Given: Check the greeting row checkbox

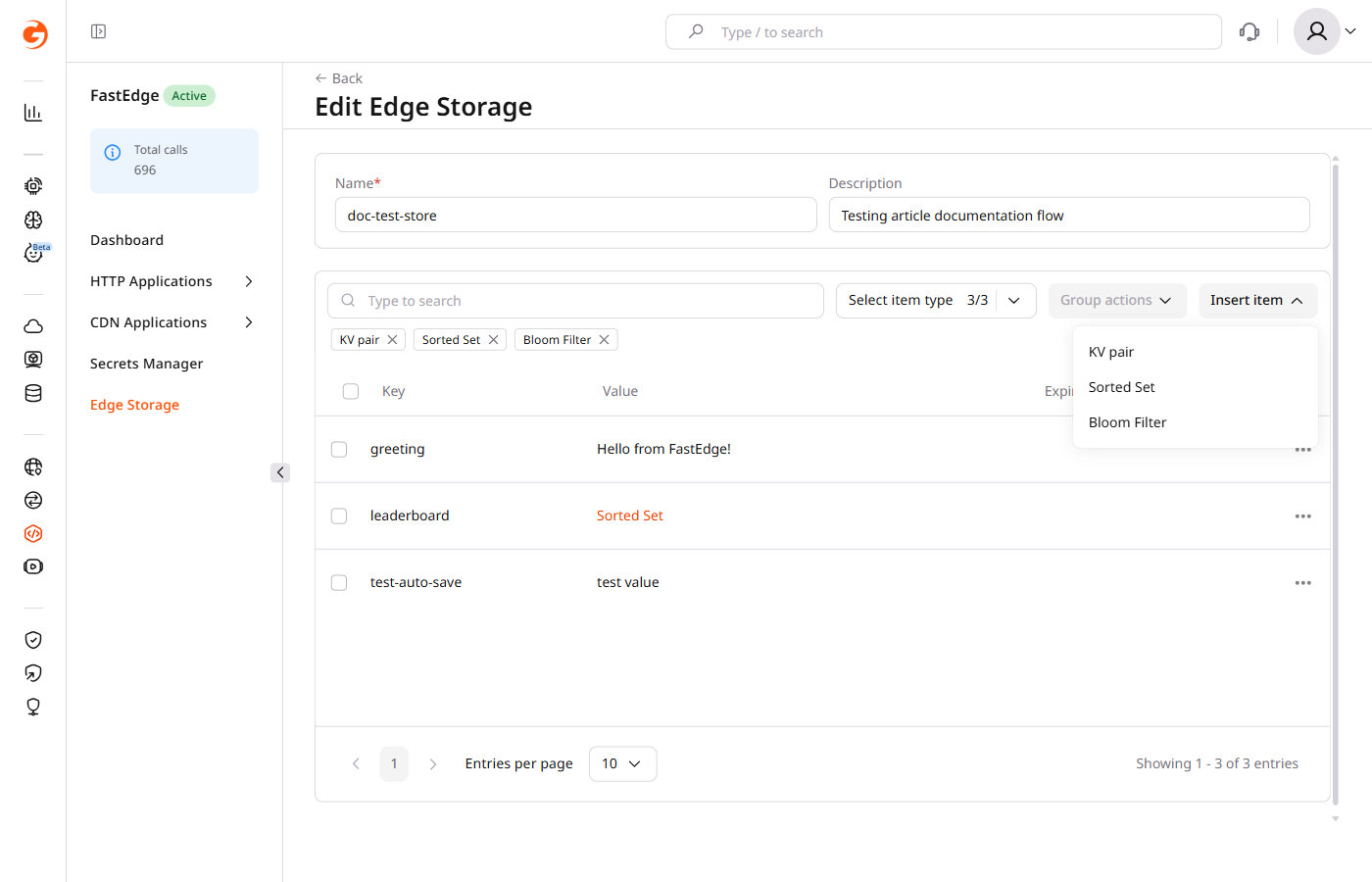Looking at the screenshot, I should [x=339, y=449].
